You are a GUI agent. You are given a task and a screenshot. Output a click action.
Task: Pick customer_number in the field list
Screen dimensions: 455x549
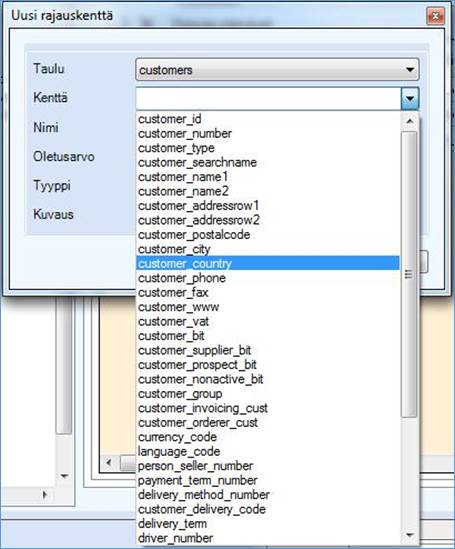click(268, 133)
